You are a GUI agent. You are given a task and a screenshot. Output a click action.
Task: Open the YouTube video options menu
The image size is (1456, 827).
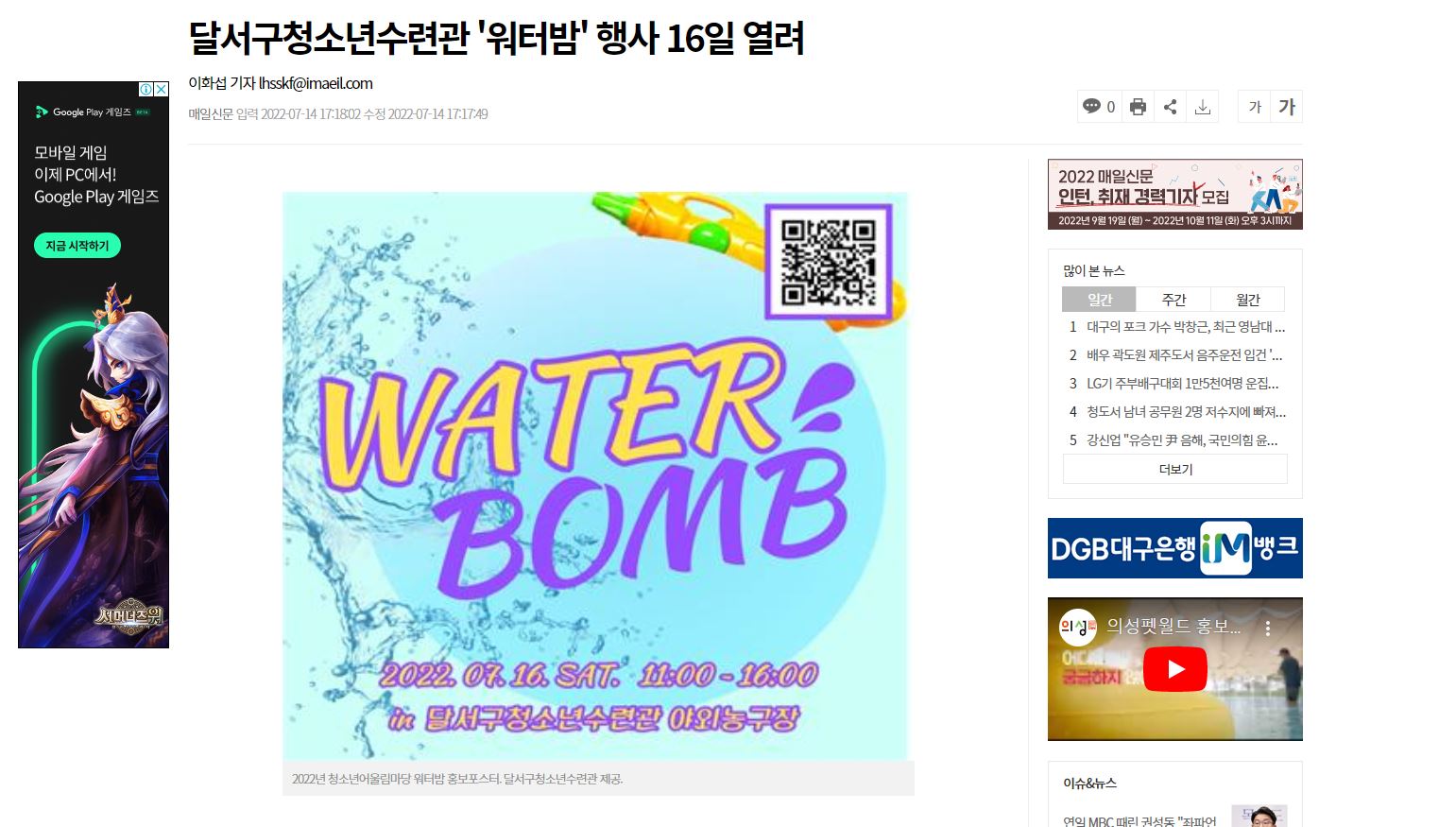point(1268,628)
